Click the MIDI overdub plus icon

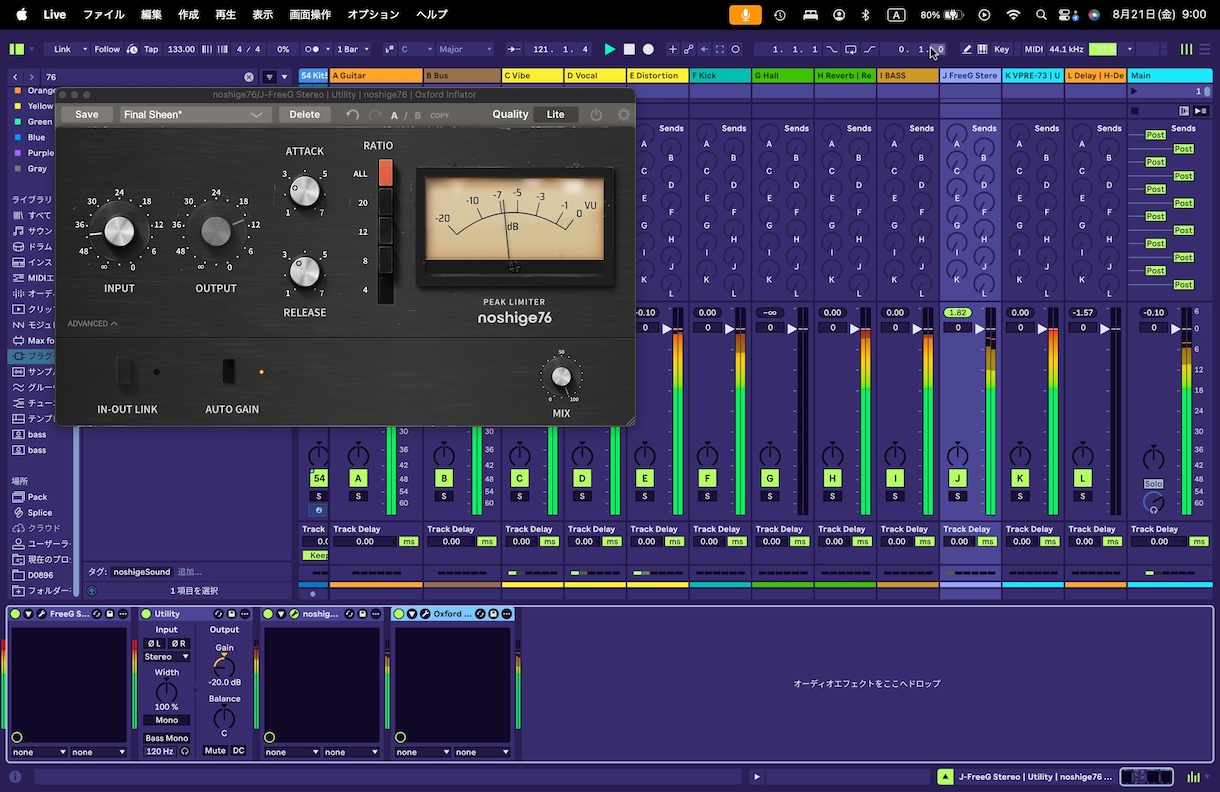pos(672,49)
